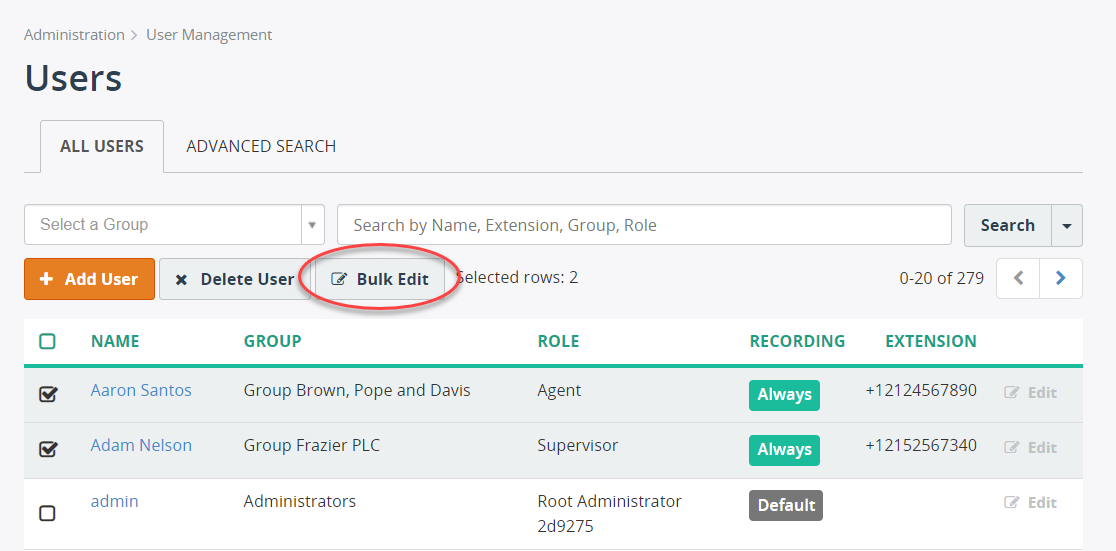Click the Agent role cell
The image size is (1116, 551).
coord(559,390)
